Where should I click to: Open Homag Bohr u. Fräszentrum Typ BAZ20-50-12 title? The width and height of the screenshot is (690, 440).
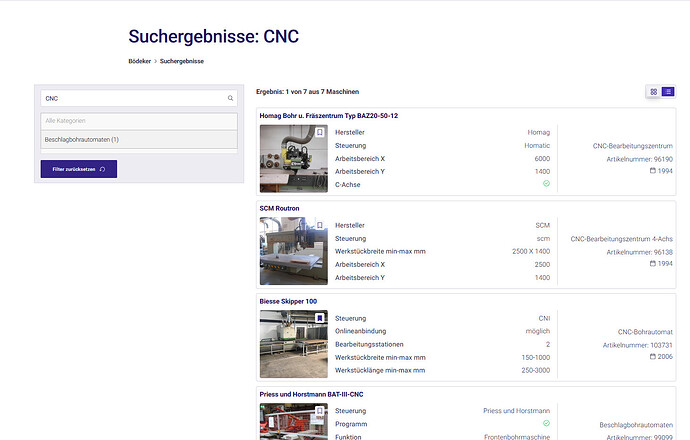(x=329, y=116)
